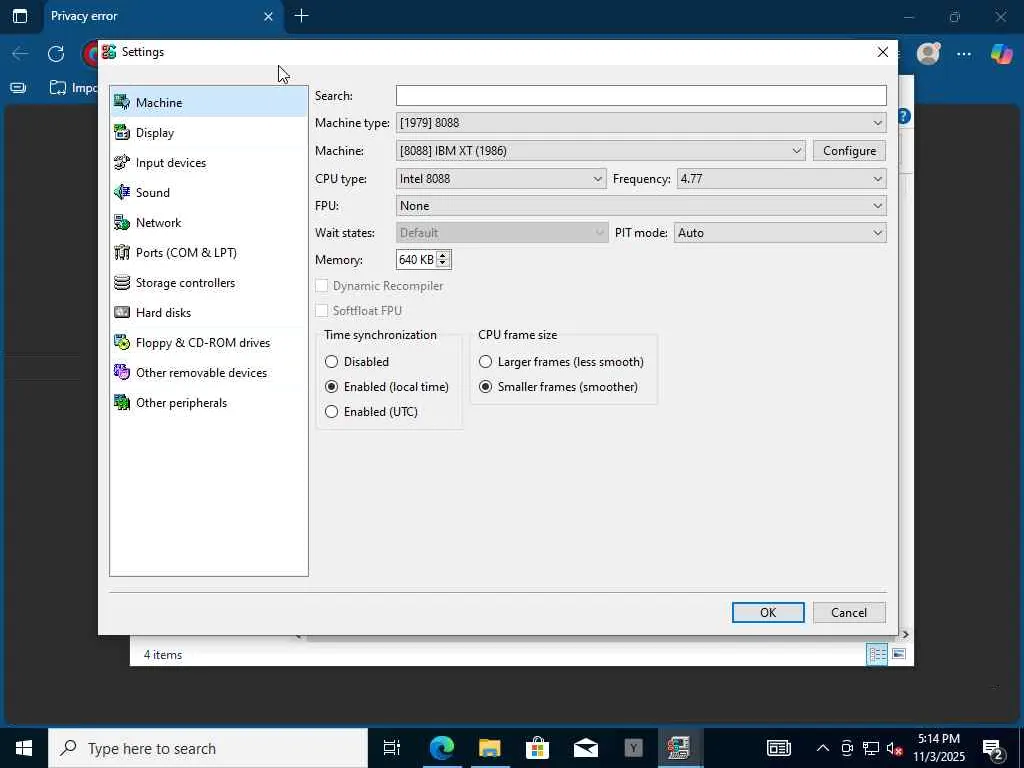
Task: Click the muted volume tray icon
Action: click(894, 748)
